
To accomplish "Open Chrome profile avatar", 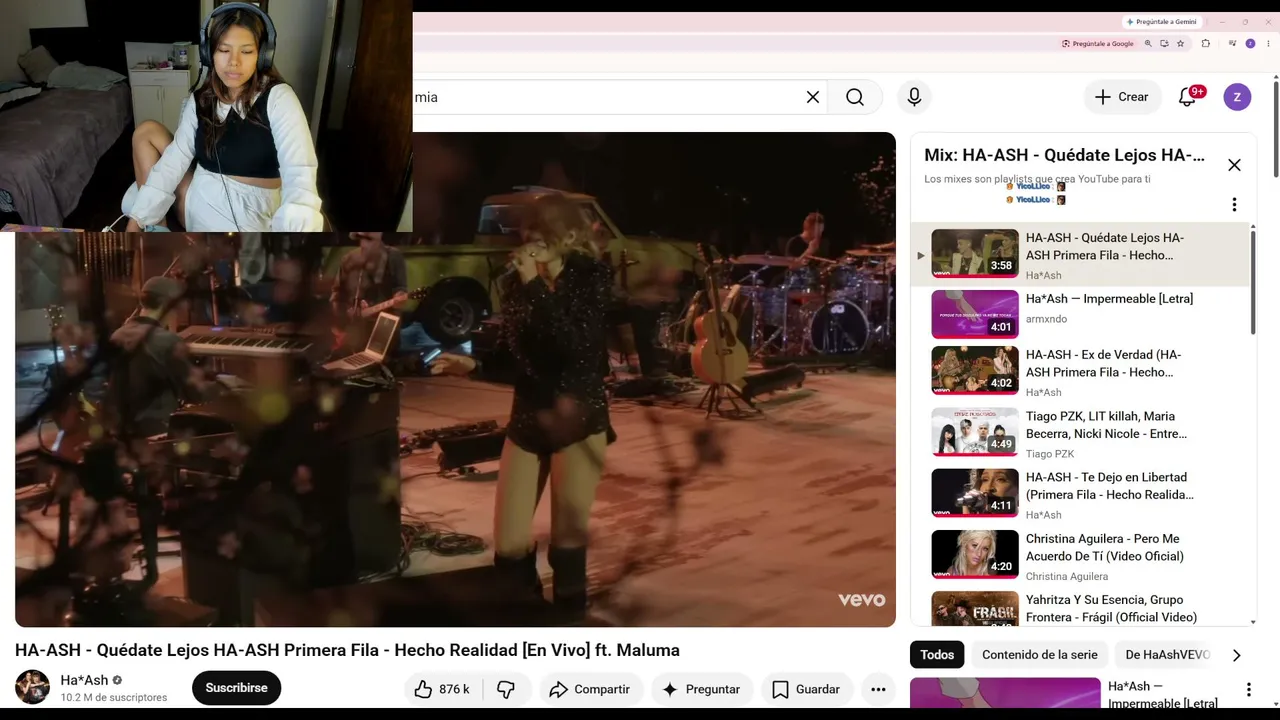I will pyautogui.click(x=1250, y=44).
